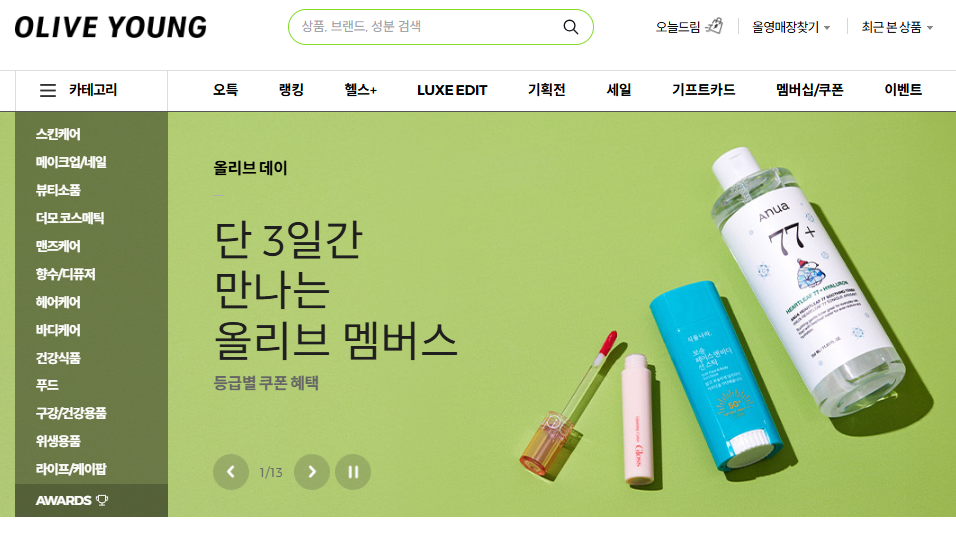This screenshot has height=543, width=956.
Task: Click the 오늘드림 delivery icon
Action: pyautogui.click(x=715, y=26)
